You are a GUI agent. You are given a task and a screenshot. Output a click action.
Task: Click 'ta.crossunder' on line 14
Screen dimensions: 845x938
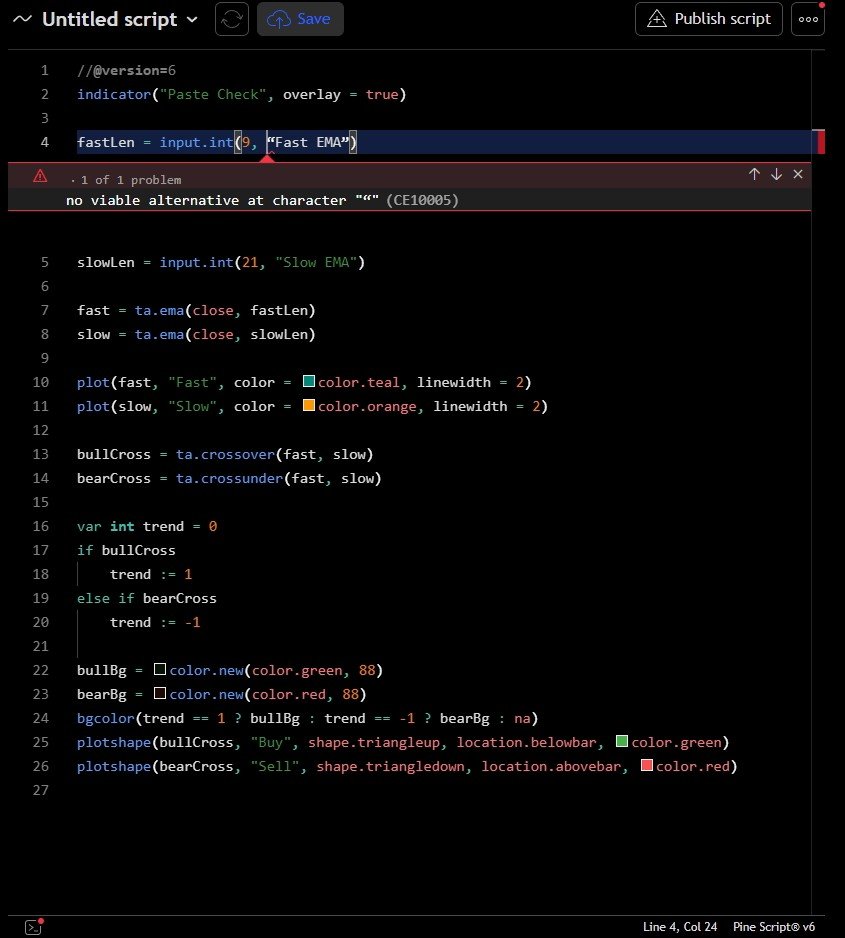230,479
